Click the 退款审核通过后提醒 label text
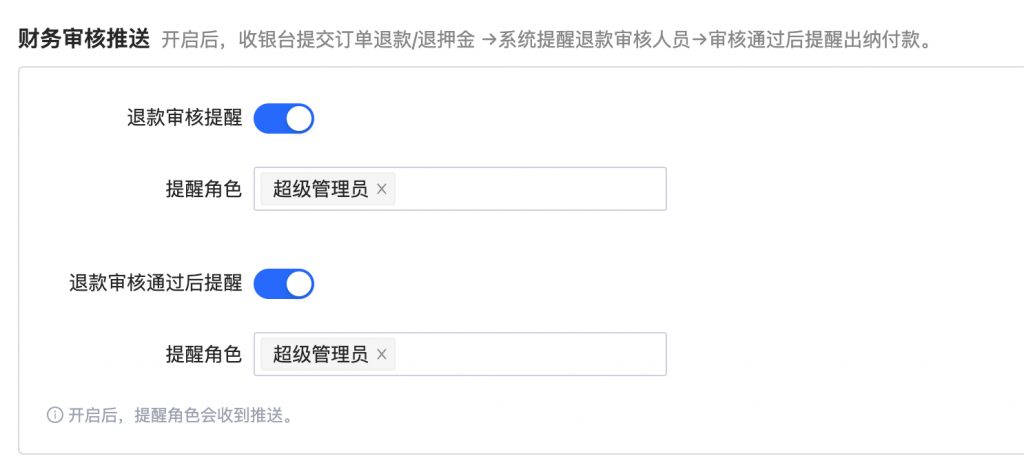1024x474 pixels. [155, 284]
